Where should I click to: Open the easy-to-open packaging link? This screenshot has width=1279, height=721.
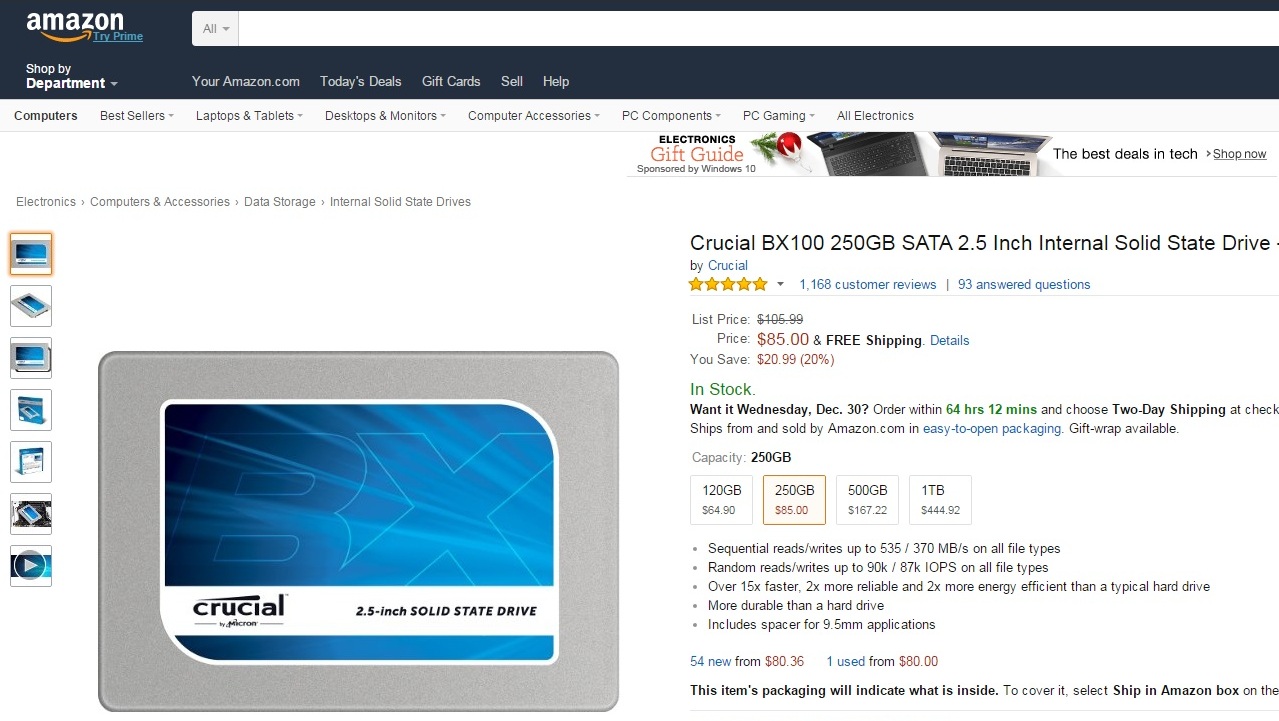point(992,429)
